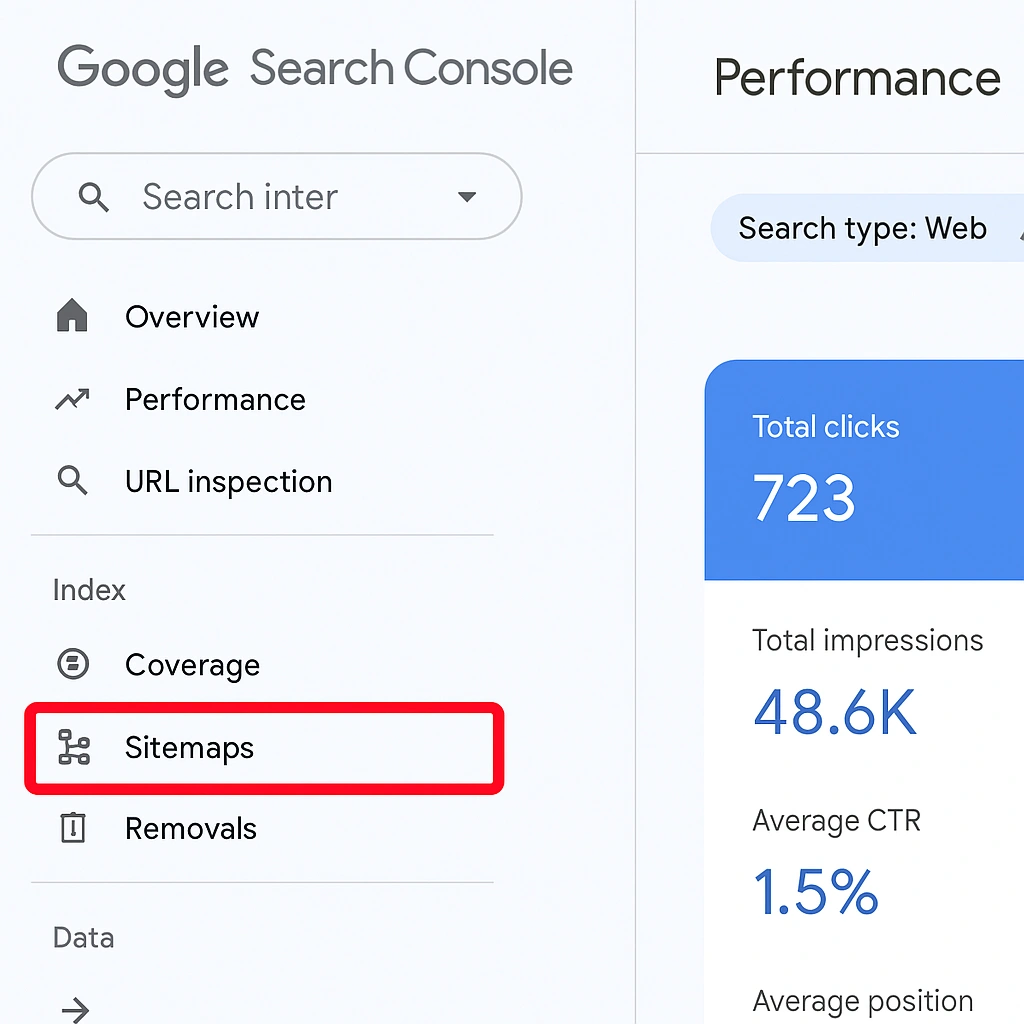This screenshot has width=1024, height=1024.
Task: Go to the Coverage menu item
Action: coord(192,665)
